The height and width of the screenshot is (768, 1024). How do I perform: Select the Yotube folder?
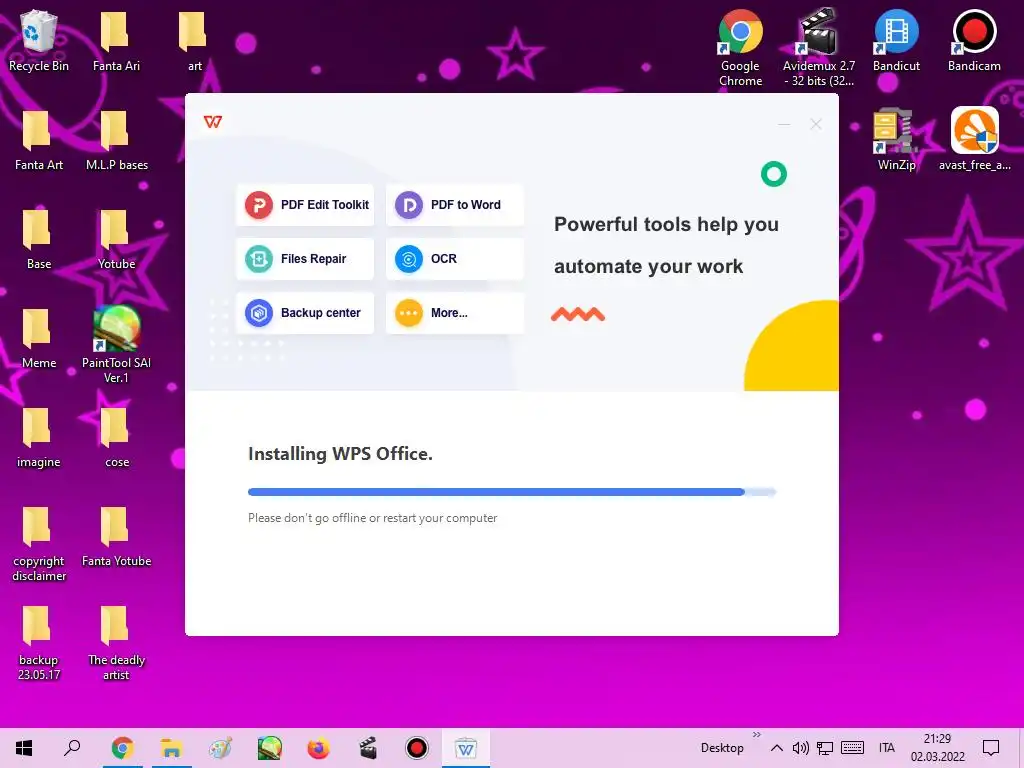click(x=116, y=239)
